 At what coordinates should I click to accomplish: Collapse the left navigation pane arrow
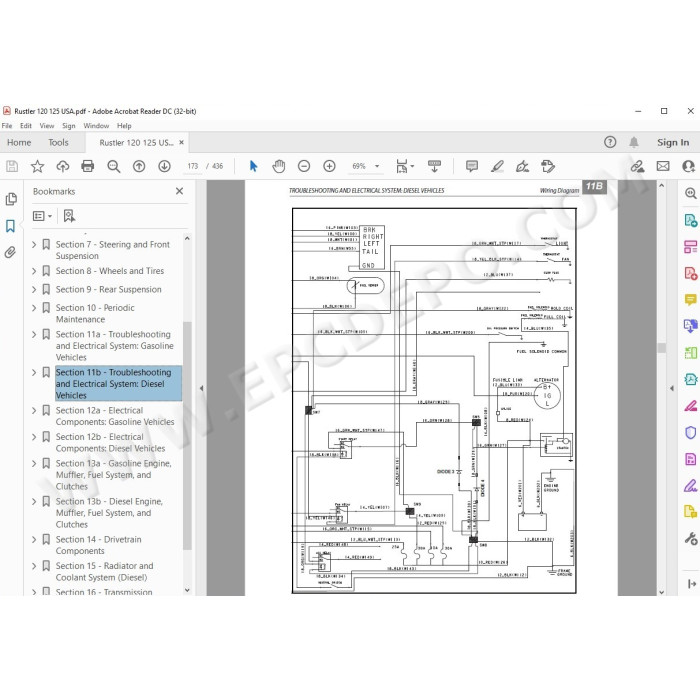coord(201,388)
